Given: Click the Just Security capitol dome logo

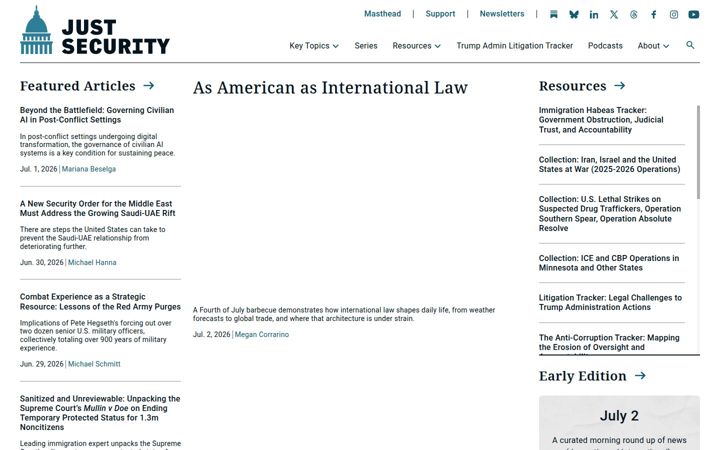Looking at the screenshot, I should [x=36, y=30].
